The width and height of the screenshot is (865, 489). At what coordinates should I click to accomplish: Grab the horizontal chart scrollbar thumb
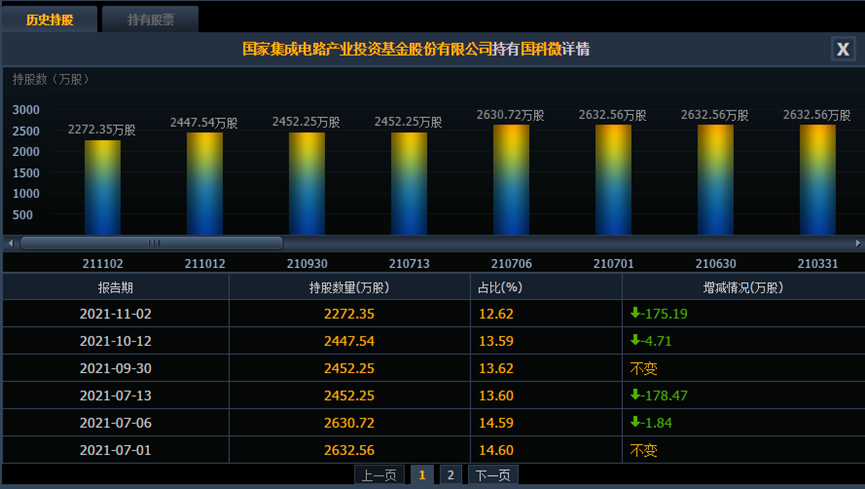pos(152,243)
